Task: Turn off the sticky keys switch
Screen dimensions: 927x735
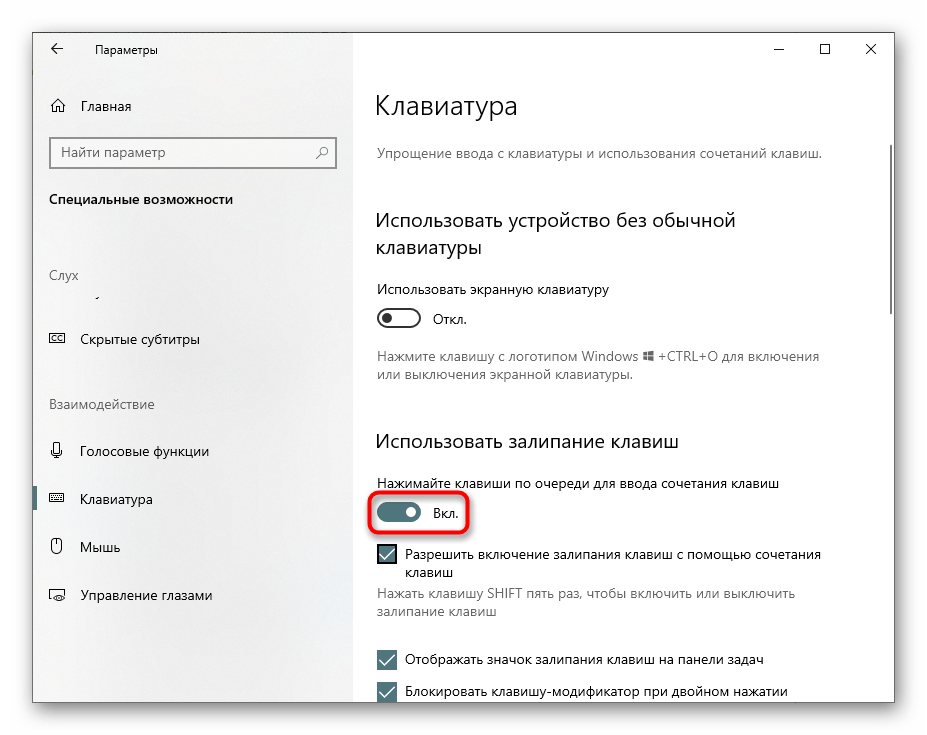Action: click(398, 512)
